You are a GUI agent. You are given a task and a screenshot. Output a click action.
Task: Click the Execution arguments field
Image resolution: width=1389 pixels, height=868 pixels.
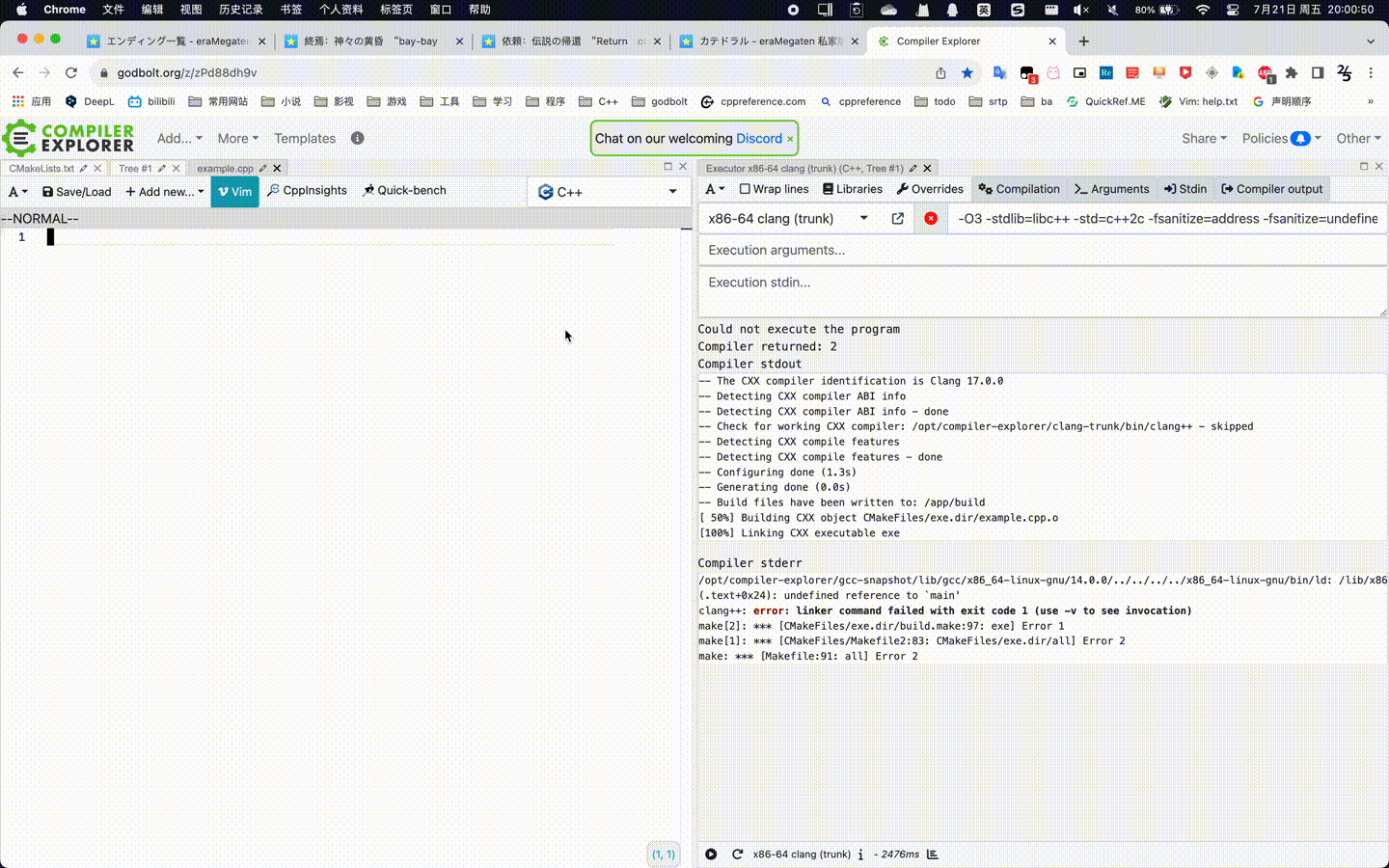coord(1043,250)
